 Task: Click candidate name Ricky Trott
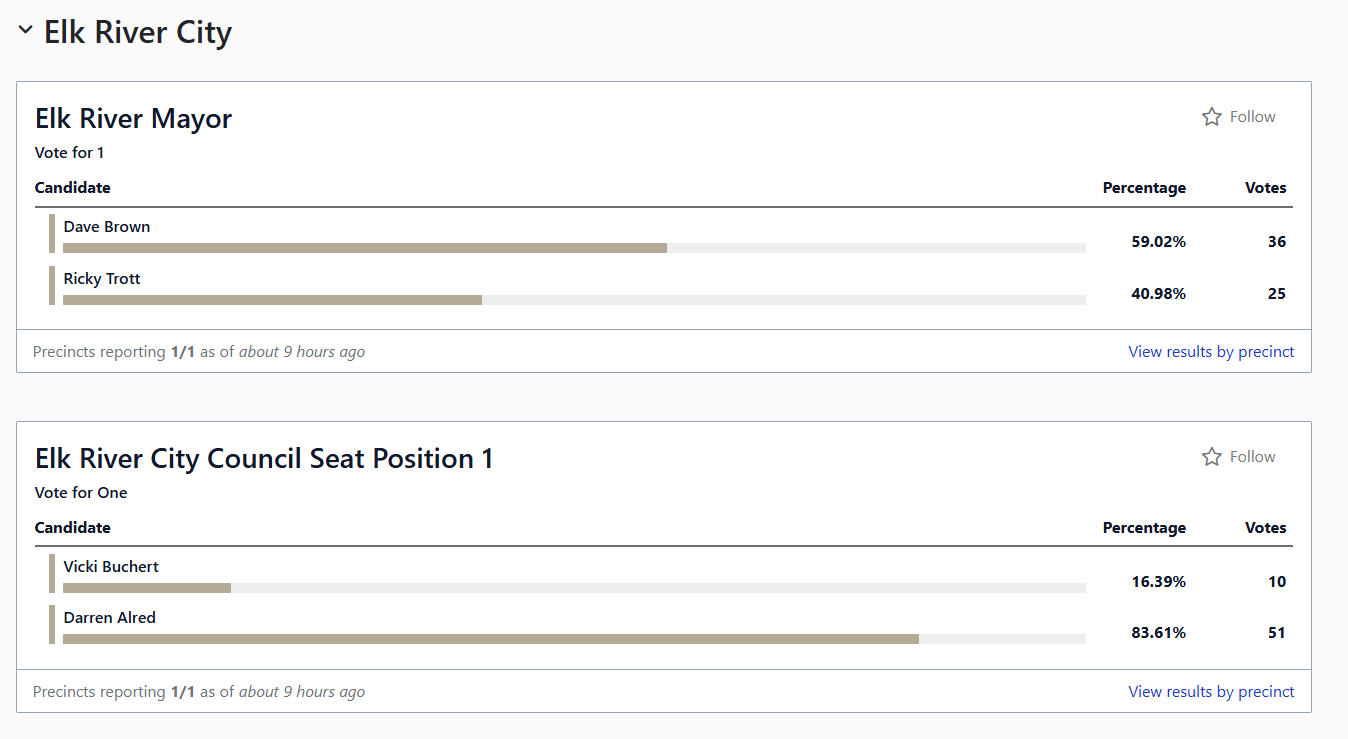pyautogui.click(x=102, y=279)
